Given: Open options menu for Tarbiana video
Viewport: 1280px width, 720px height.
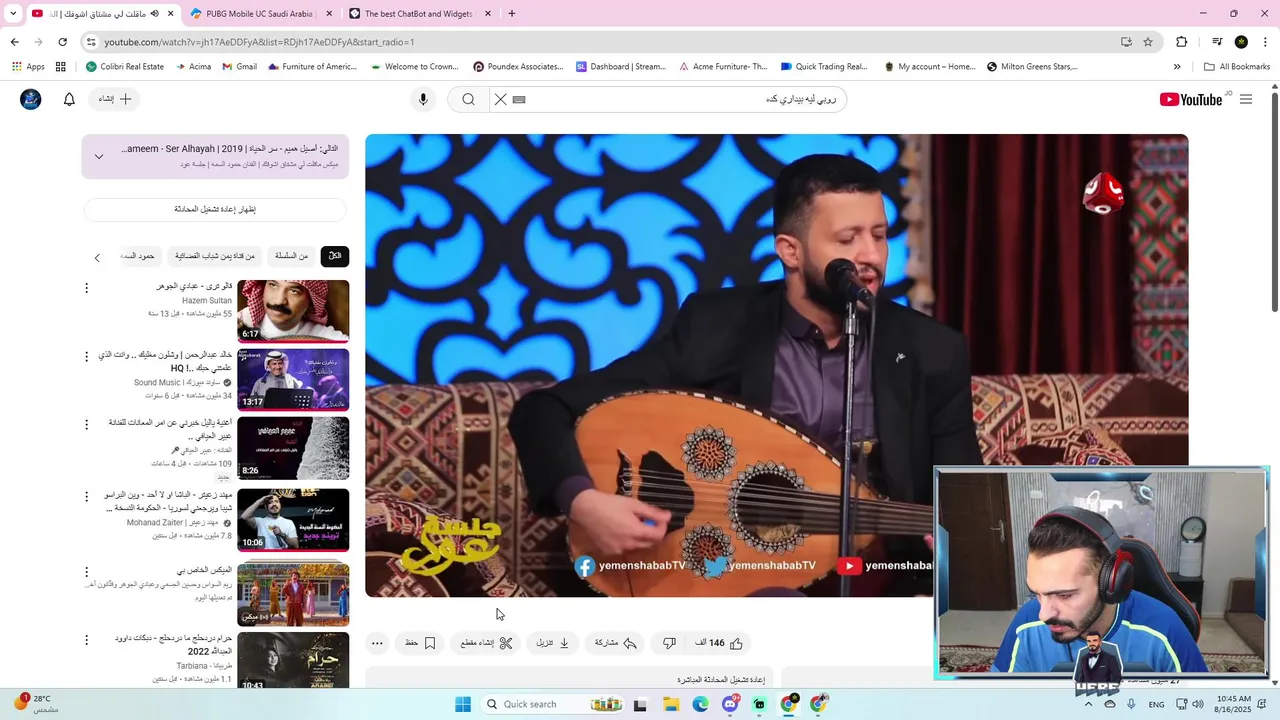Looking at the screenshot, I should pyautogui.click(x=86, y=639).
